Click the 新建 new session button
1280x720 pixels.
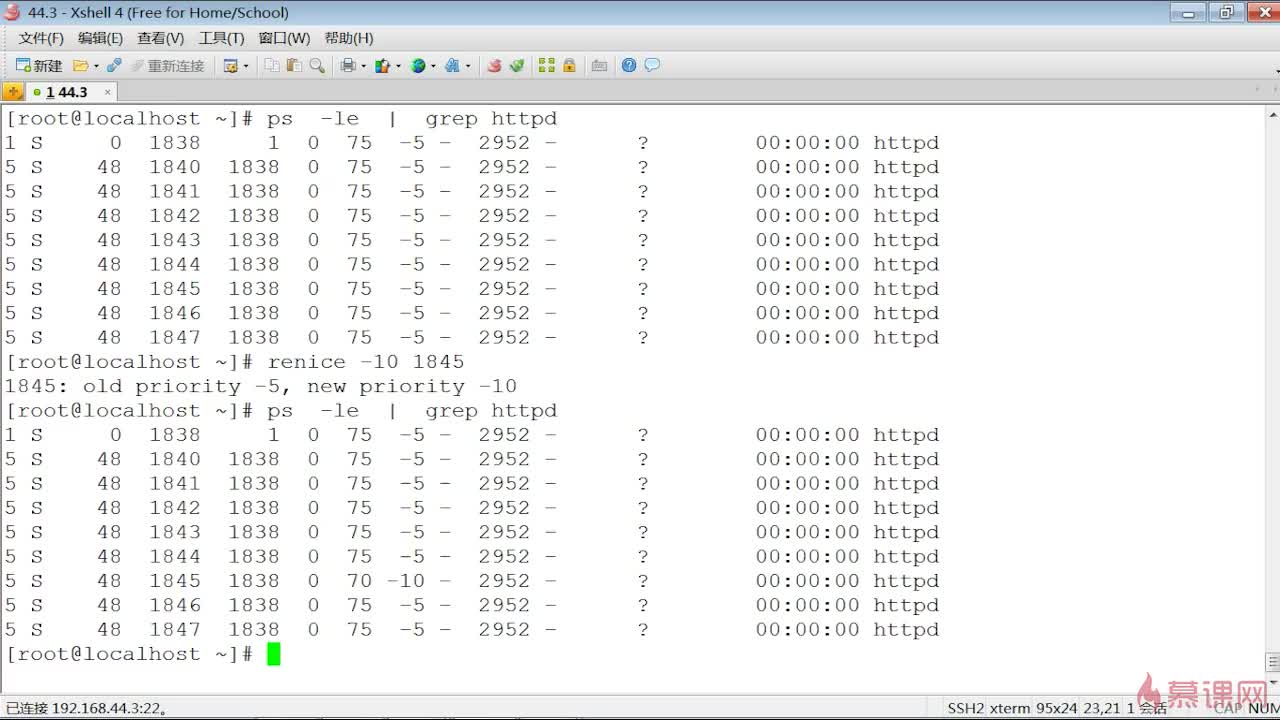click(x=39, y=65)
